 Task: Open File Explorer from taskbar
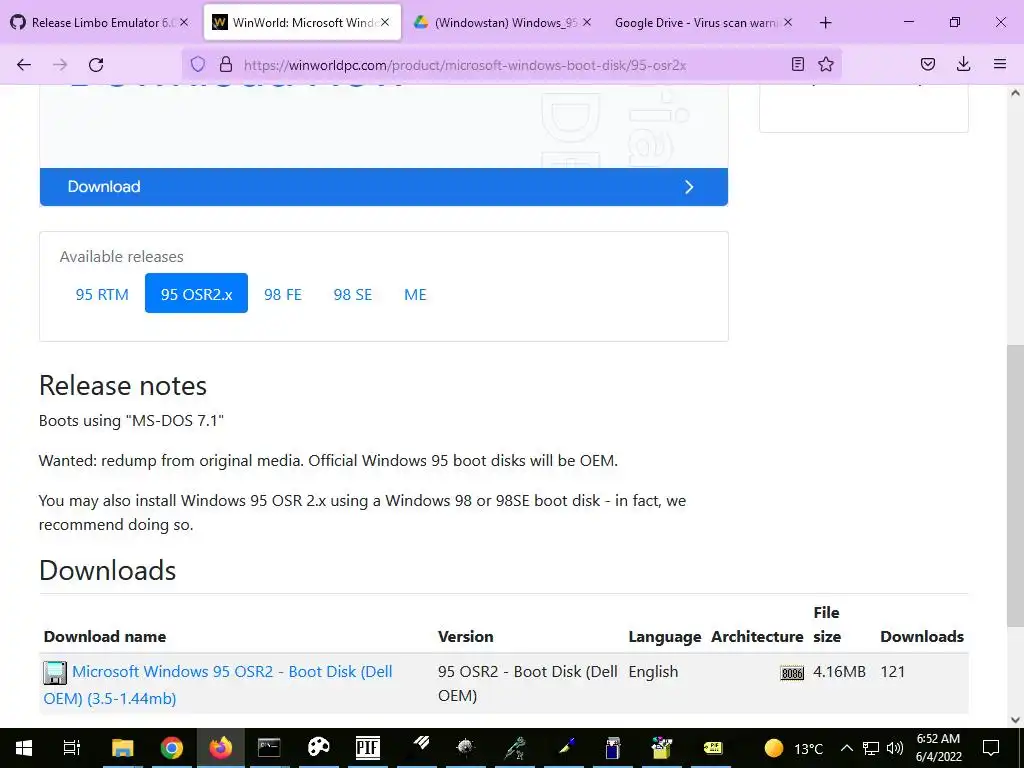point(122,748)
